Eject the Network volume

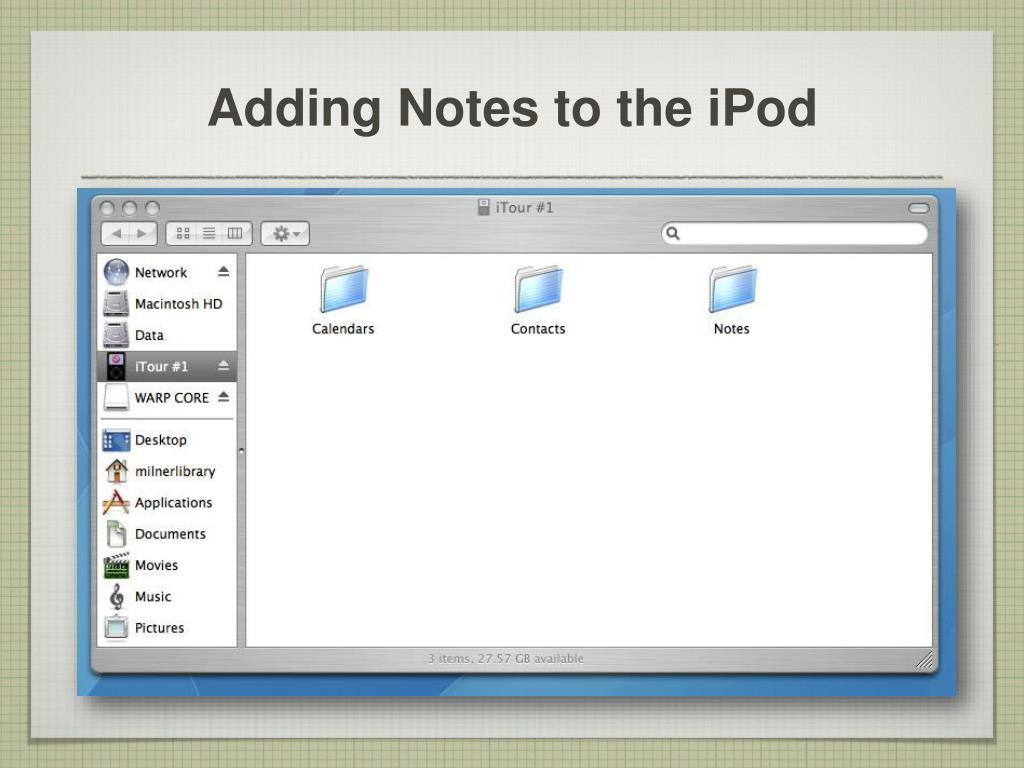[223, 271]
